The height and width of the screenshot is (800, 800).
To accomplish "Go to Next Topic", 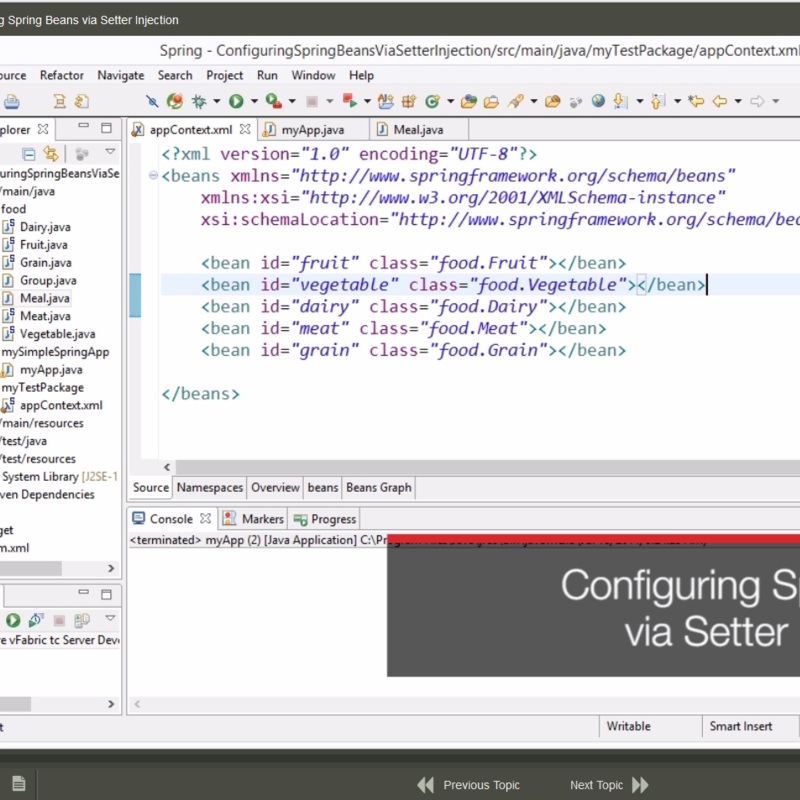I will 609,785.
